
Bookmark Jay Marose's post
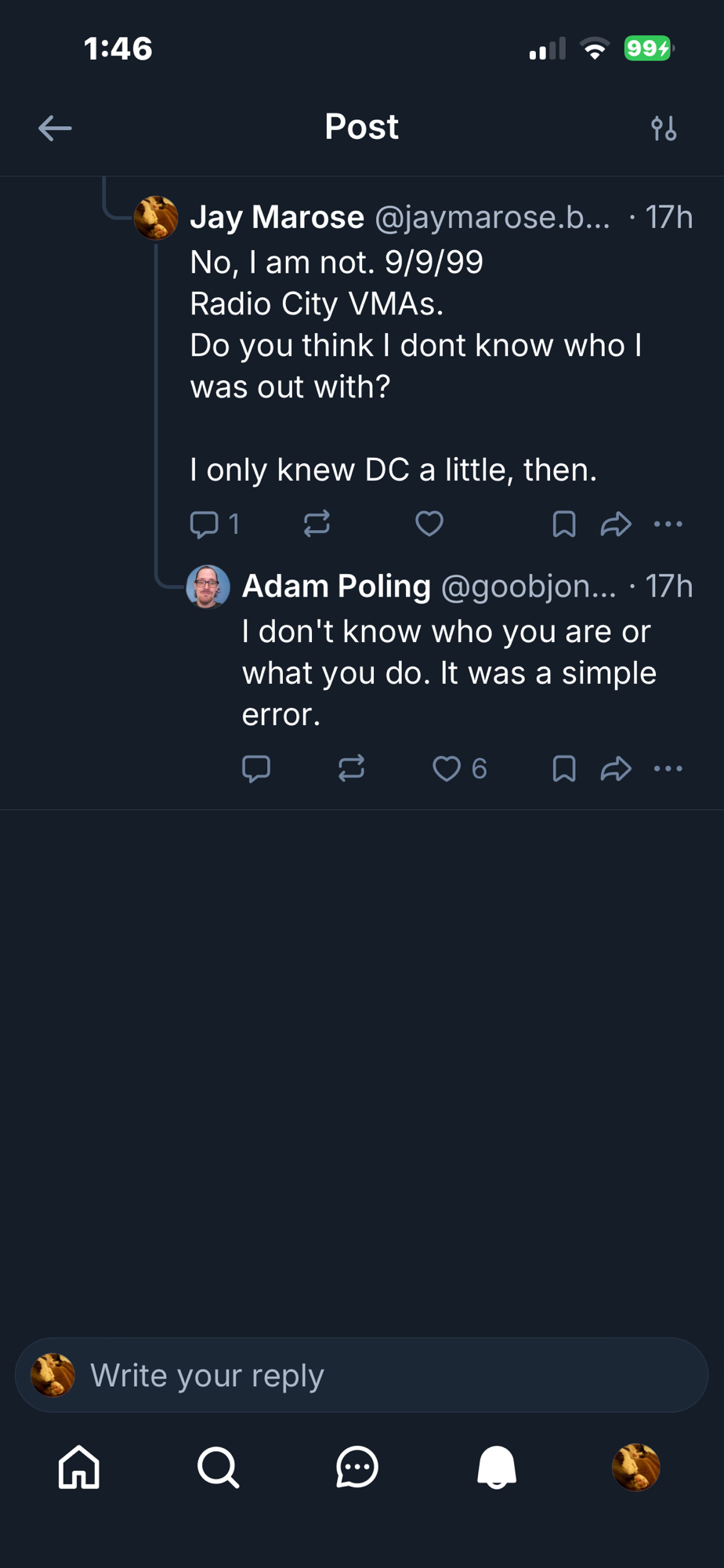(564, 524)
